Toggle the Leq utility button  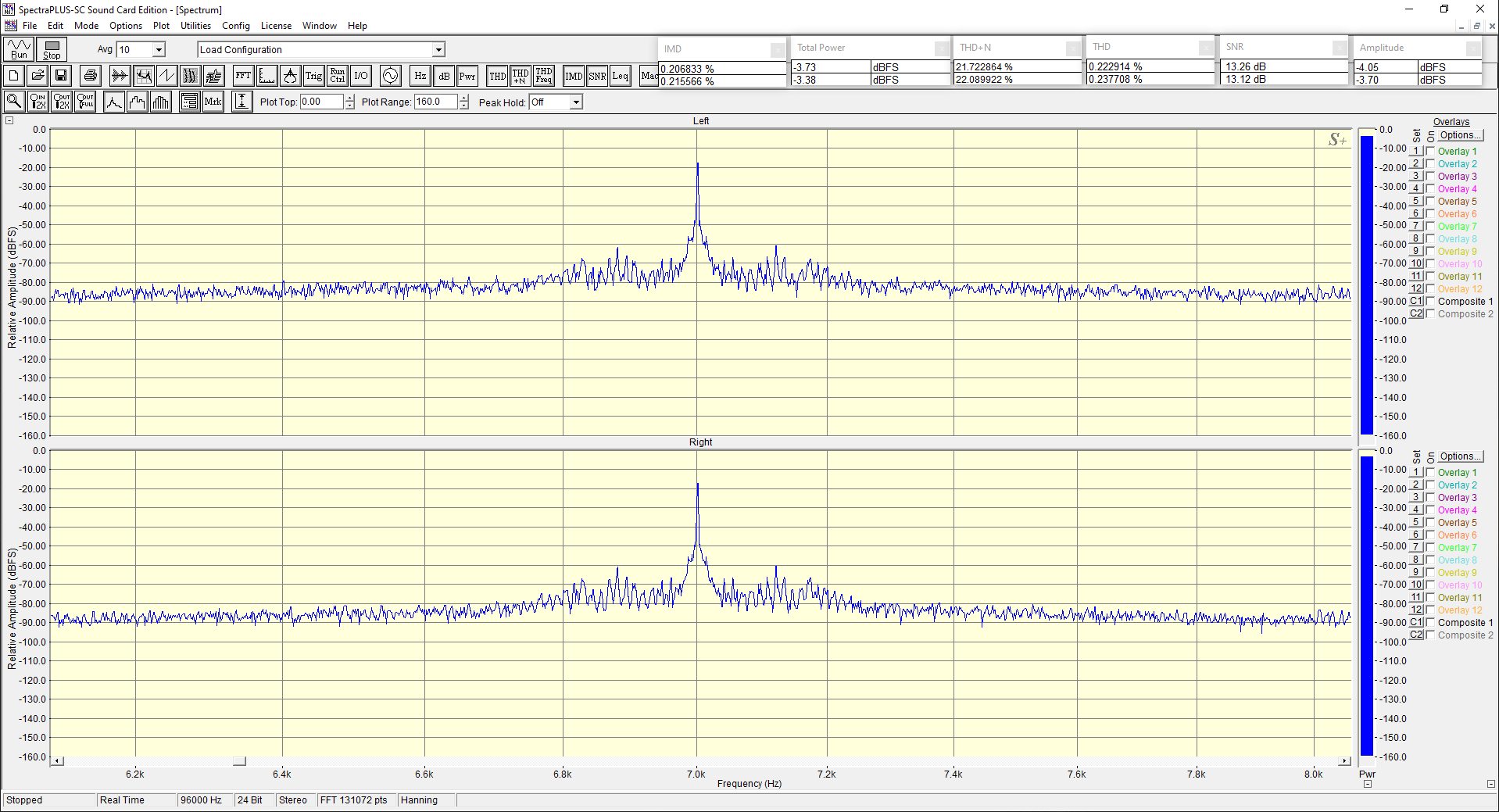pos(621,76)
